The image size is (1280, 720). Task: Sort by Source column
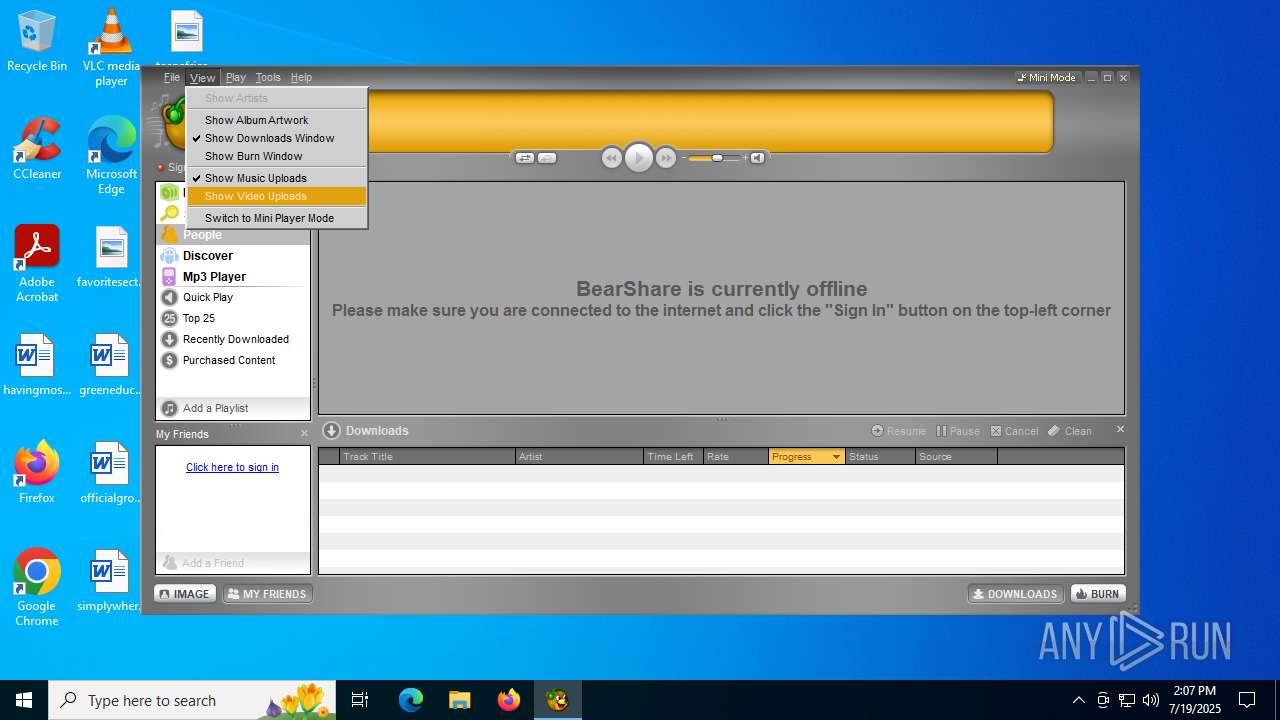[956, 457]
